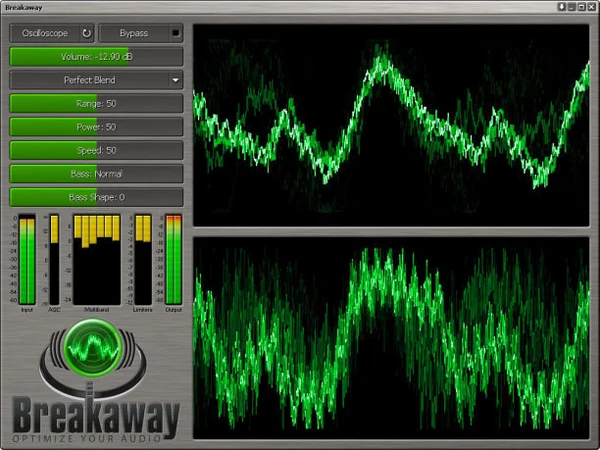Viewport: 600px width, 450px height.
Task: Click the AGC meter
Action: [54, 260]
